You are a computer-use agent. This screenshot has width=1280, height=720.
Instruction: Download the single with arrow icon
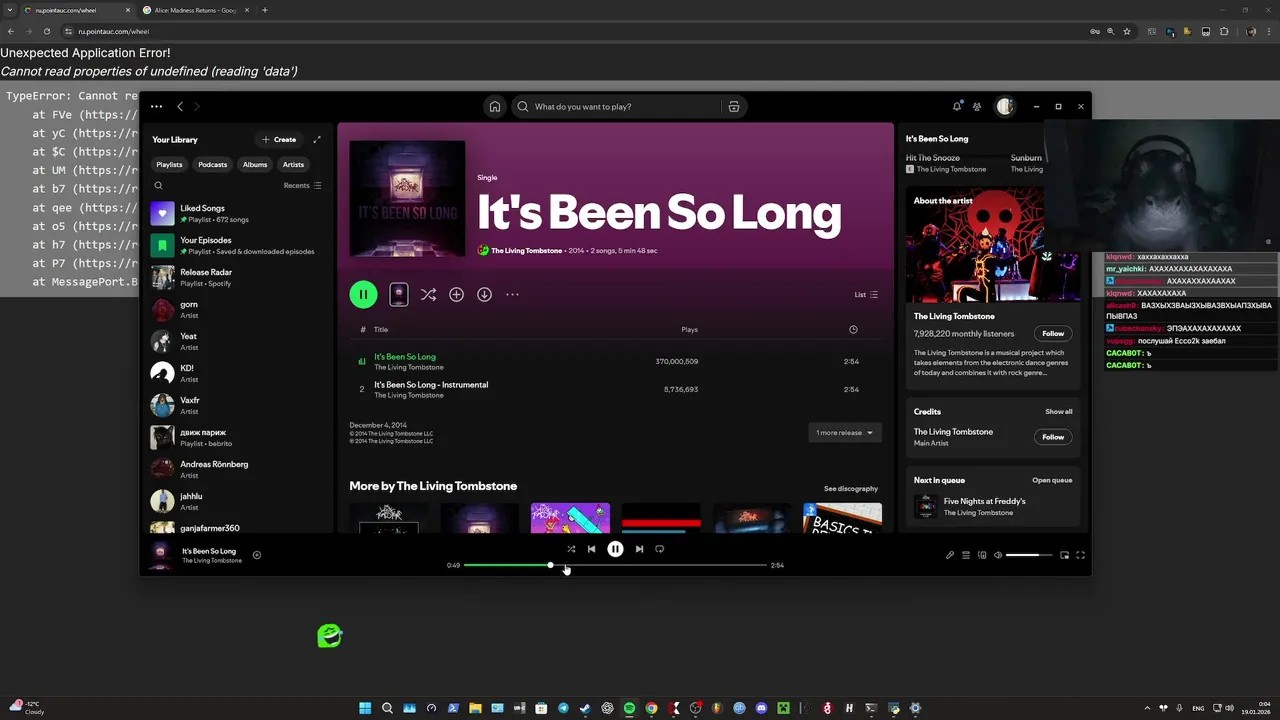click(x=484, y=294)
